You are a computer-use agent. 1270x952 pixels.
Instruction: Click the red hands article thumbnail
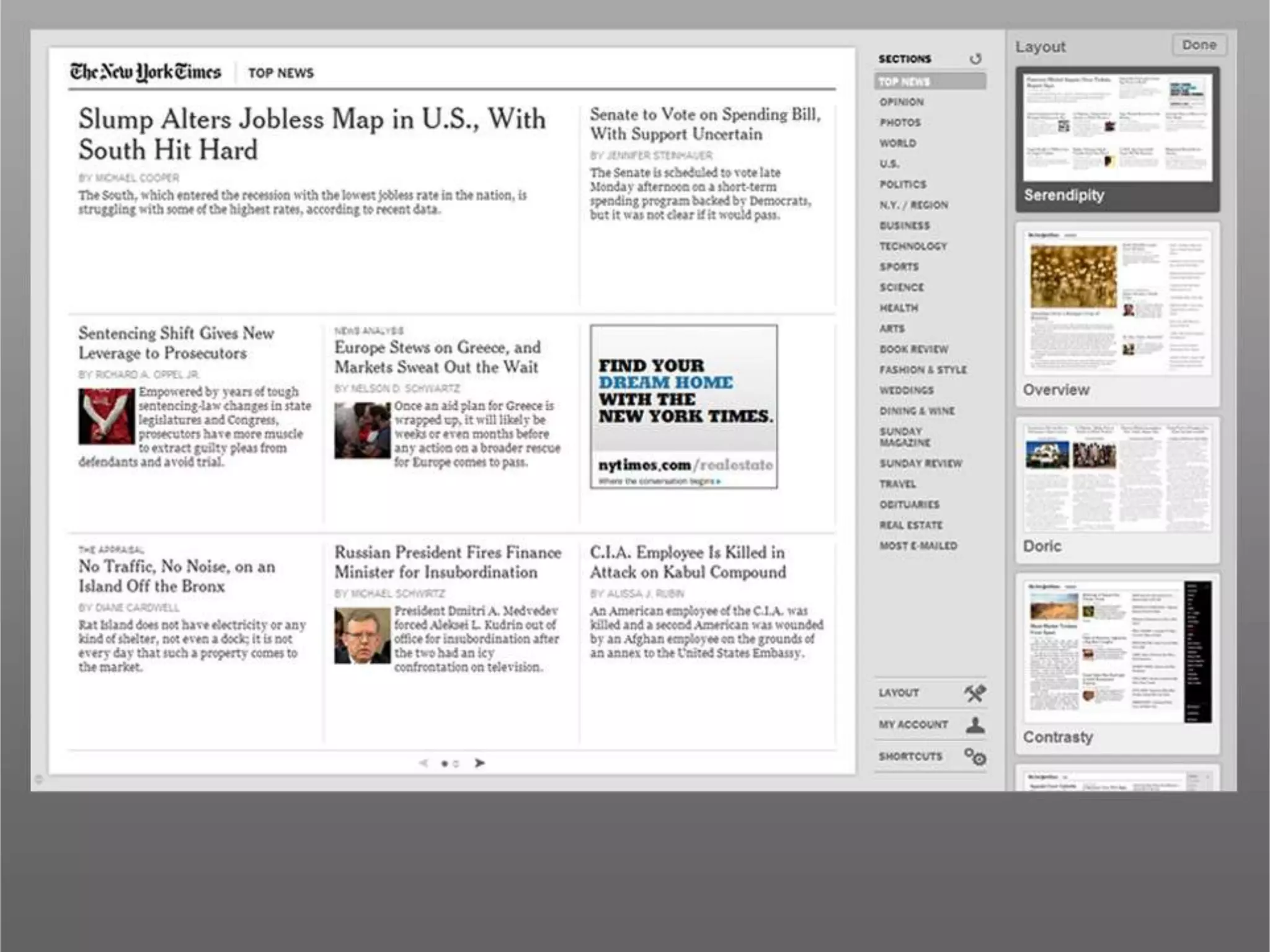pos(106,416)
